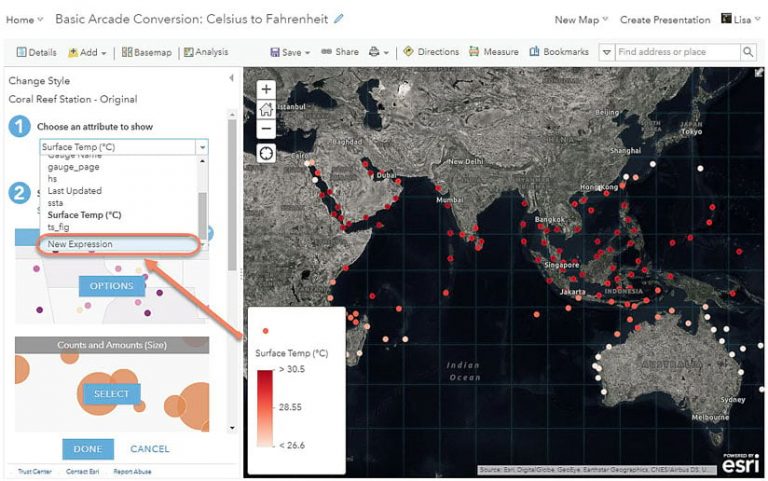
Task: Select Last Updated attribute
Action: (74, 191)
